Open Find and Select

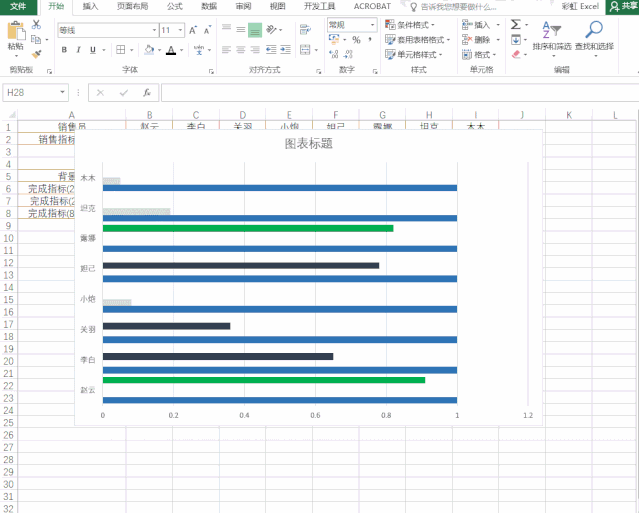click(x=594, y=37)
